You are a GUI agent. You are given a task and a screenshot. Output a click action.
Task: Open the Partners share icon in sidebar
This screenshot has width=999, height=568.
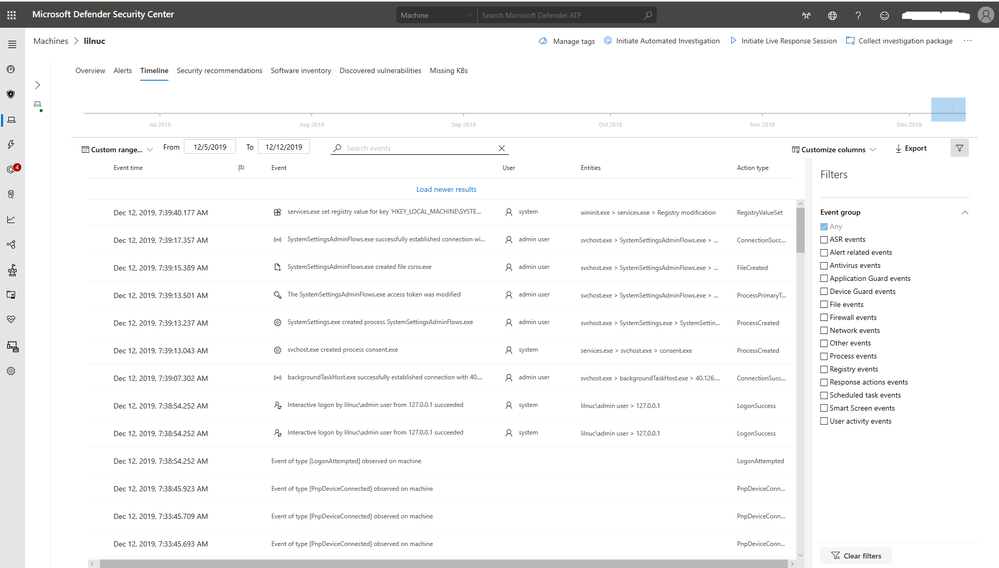(11, 245)
